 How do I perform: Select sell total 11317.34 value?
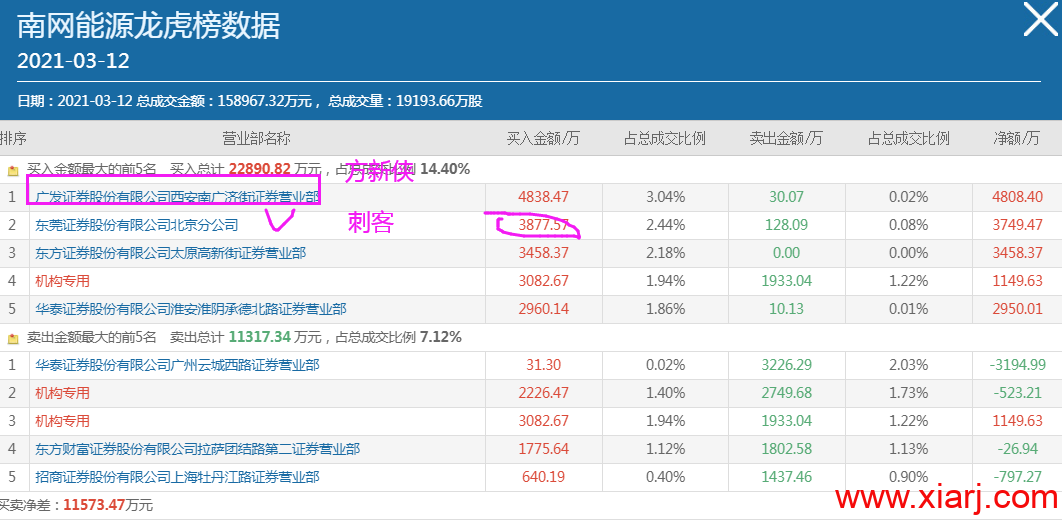(259, 337)
